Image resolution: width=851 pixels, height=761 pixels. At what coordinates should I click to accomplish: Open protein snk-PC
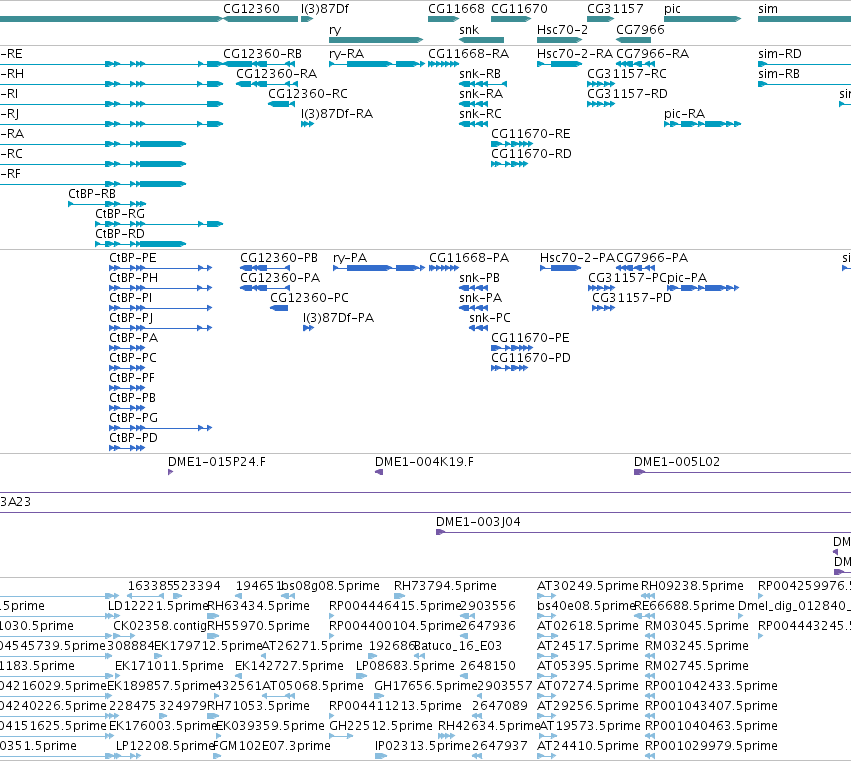[490, 318]
